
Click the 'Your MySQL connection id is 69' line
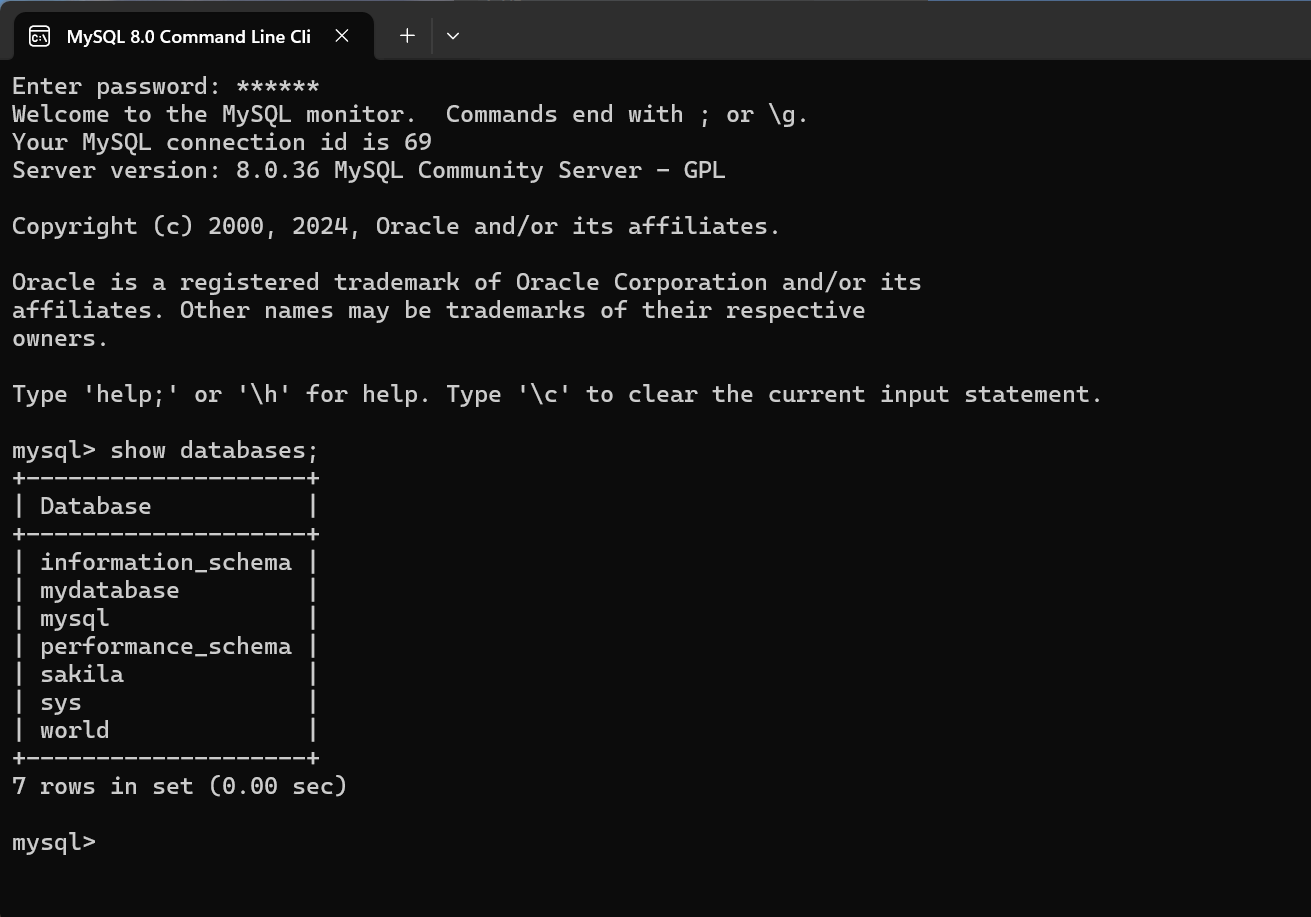[x=222, y=143]
